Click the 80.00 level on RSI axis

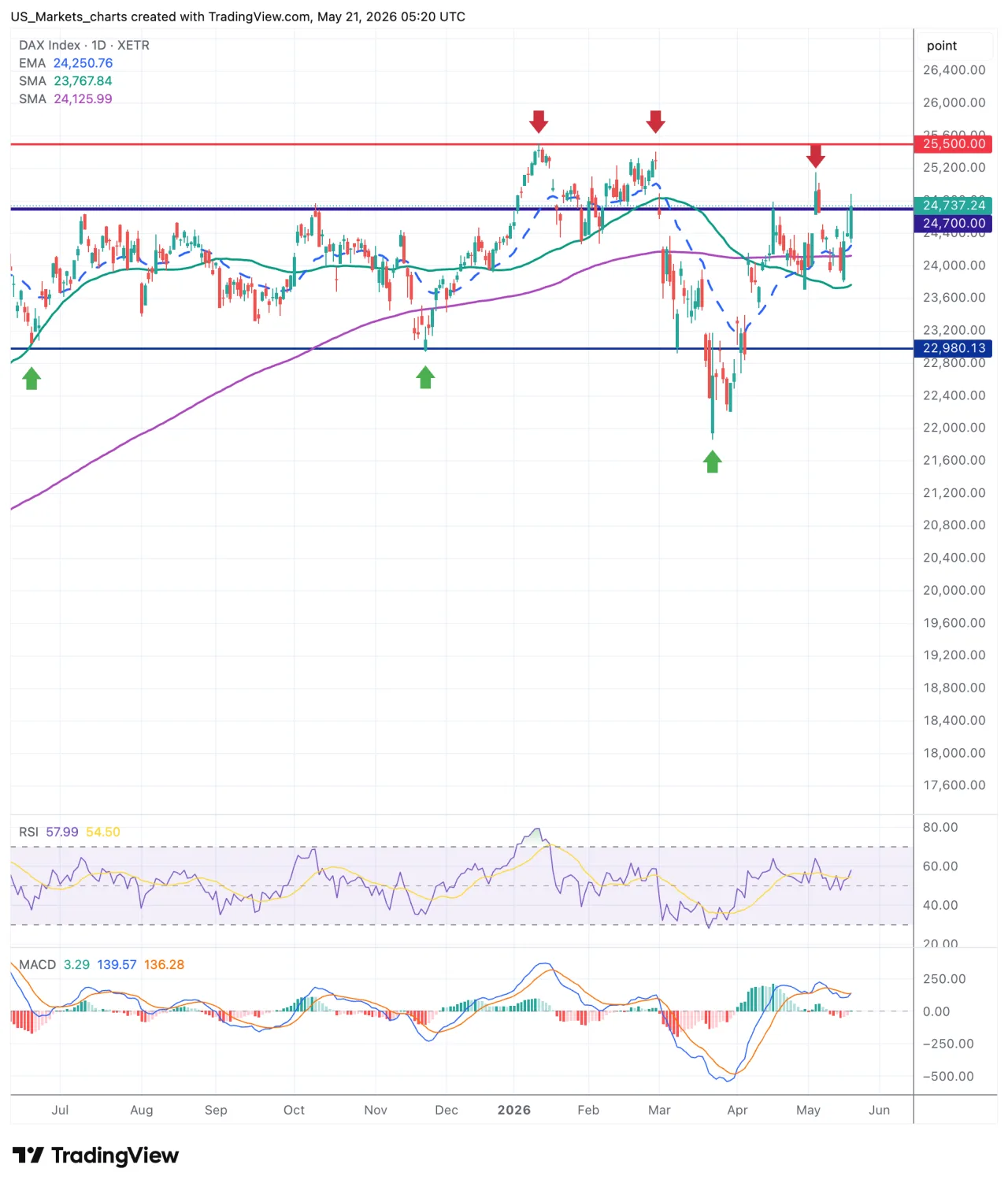[x=940, y=827]
